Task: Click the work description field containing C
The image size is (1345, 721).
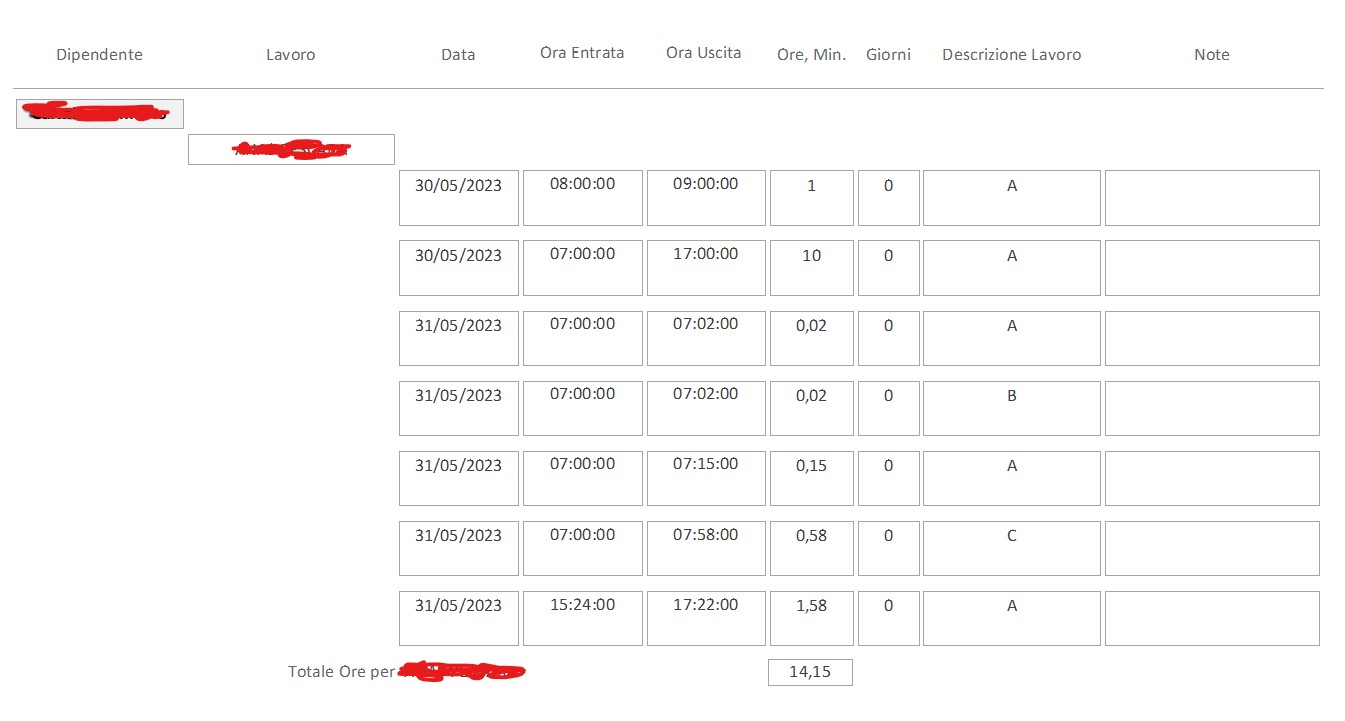Action: pyautogui.click(x=1011, y=547)
